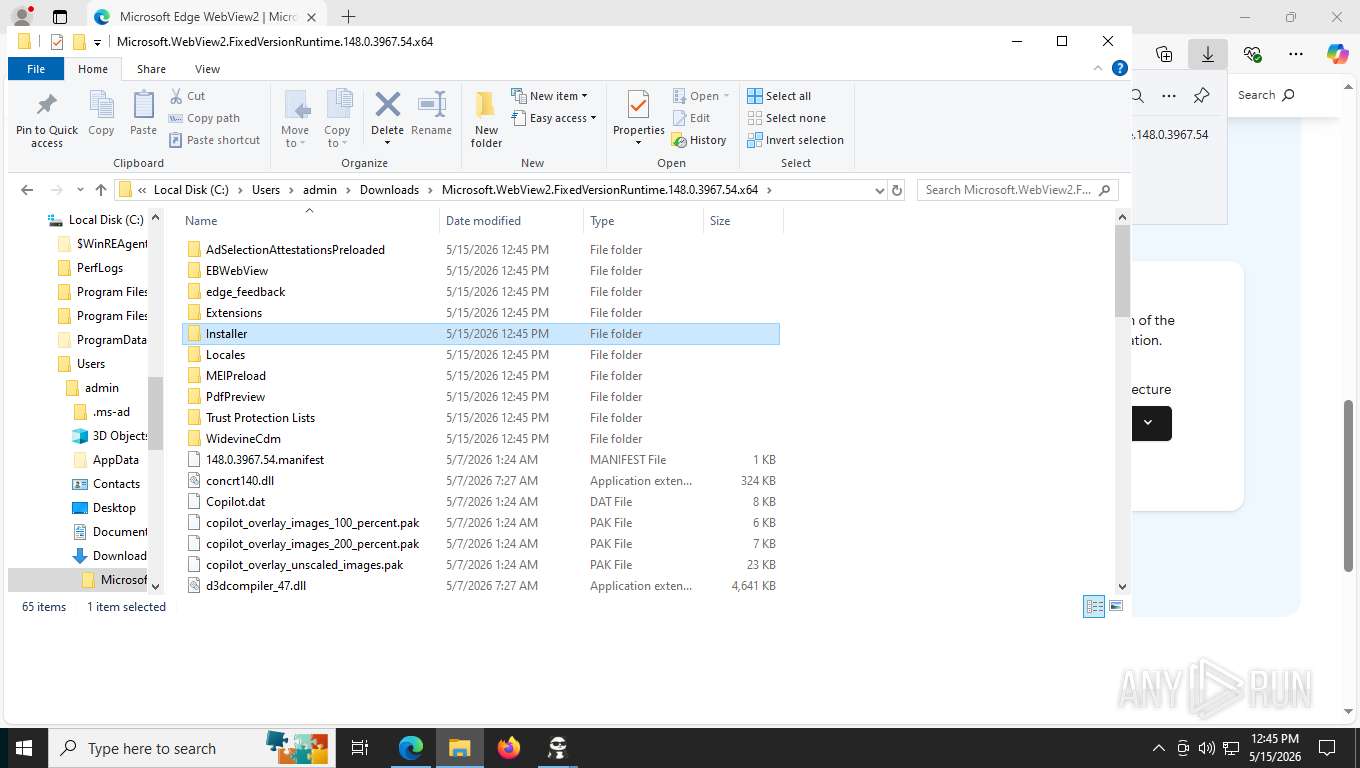Screen dimensions: 1360x768
Task: Sort by Name column header
Action: tap(308, 221)
